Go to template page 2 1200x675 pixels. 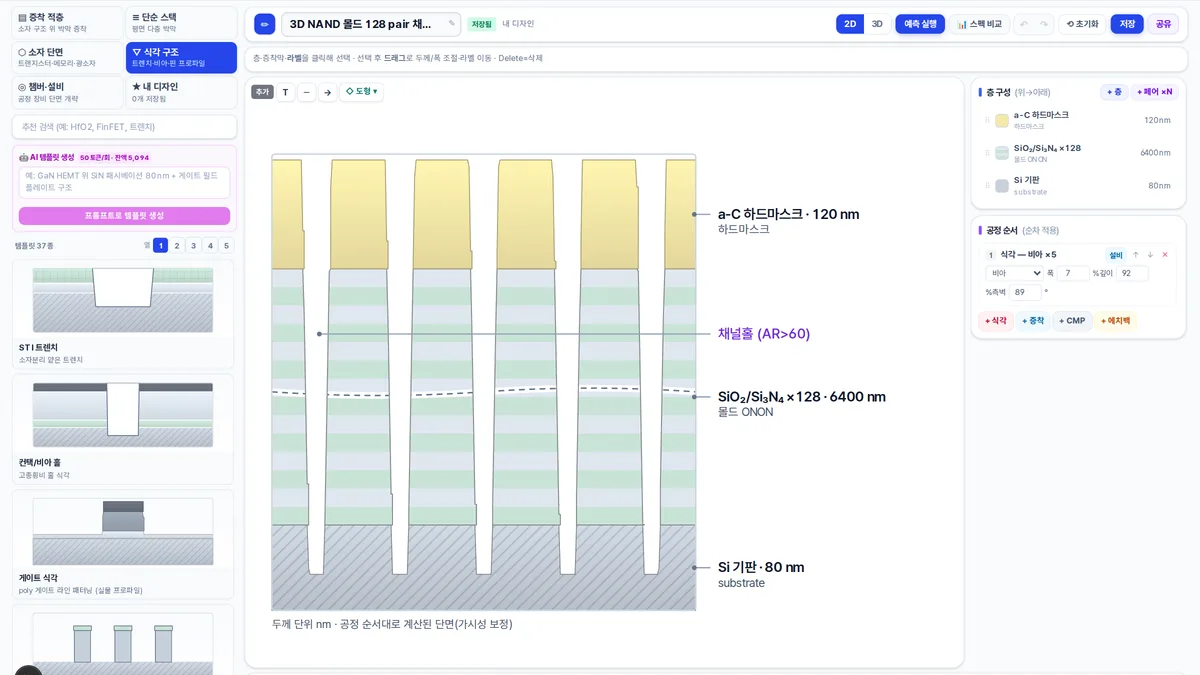177,245
